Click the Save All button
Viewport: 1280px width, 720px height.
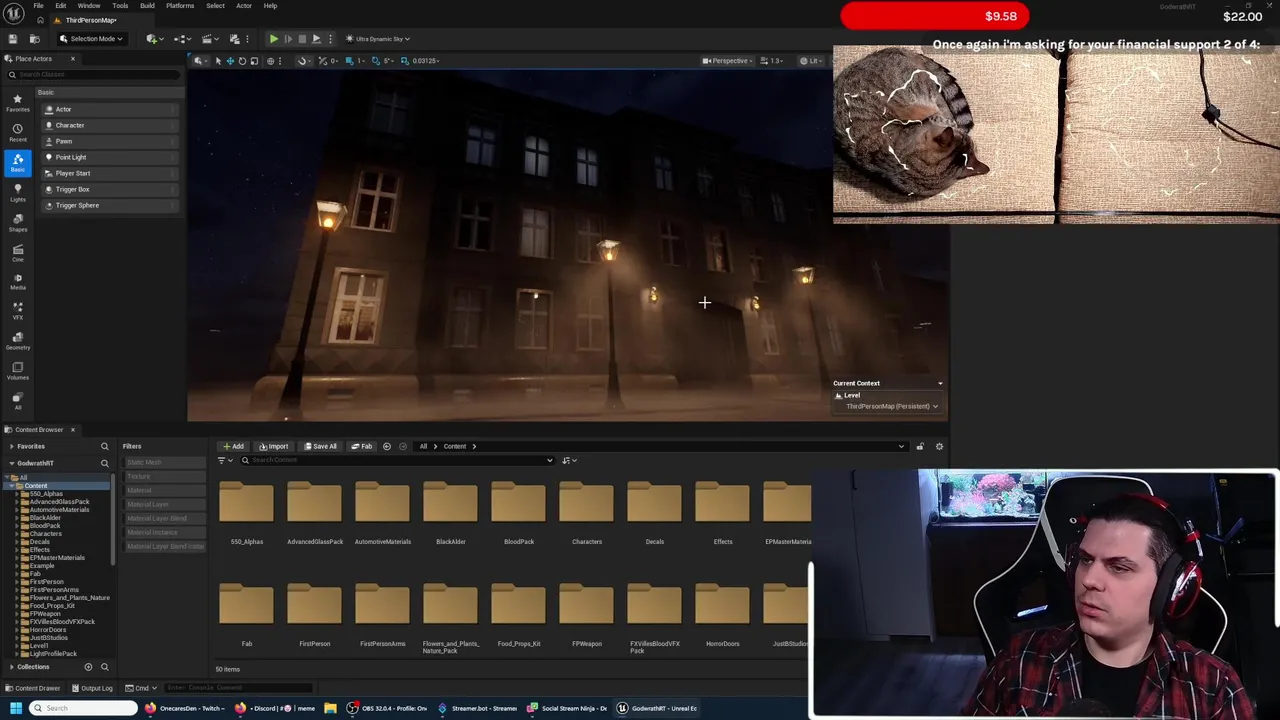[320, 446]
